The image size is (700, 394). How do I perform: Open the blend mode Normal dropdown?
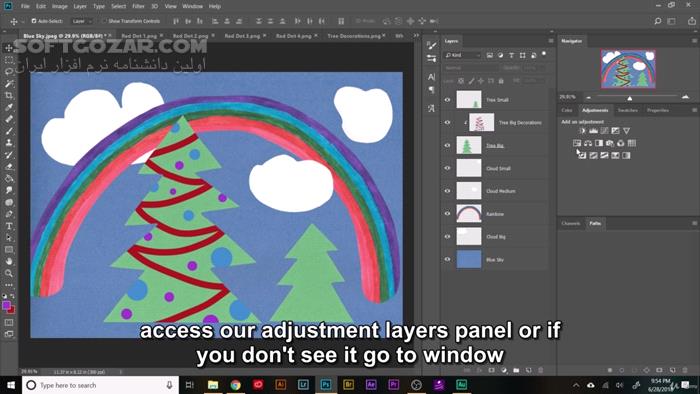471,68
